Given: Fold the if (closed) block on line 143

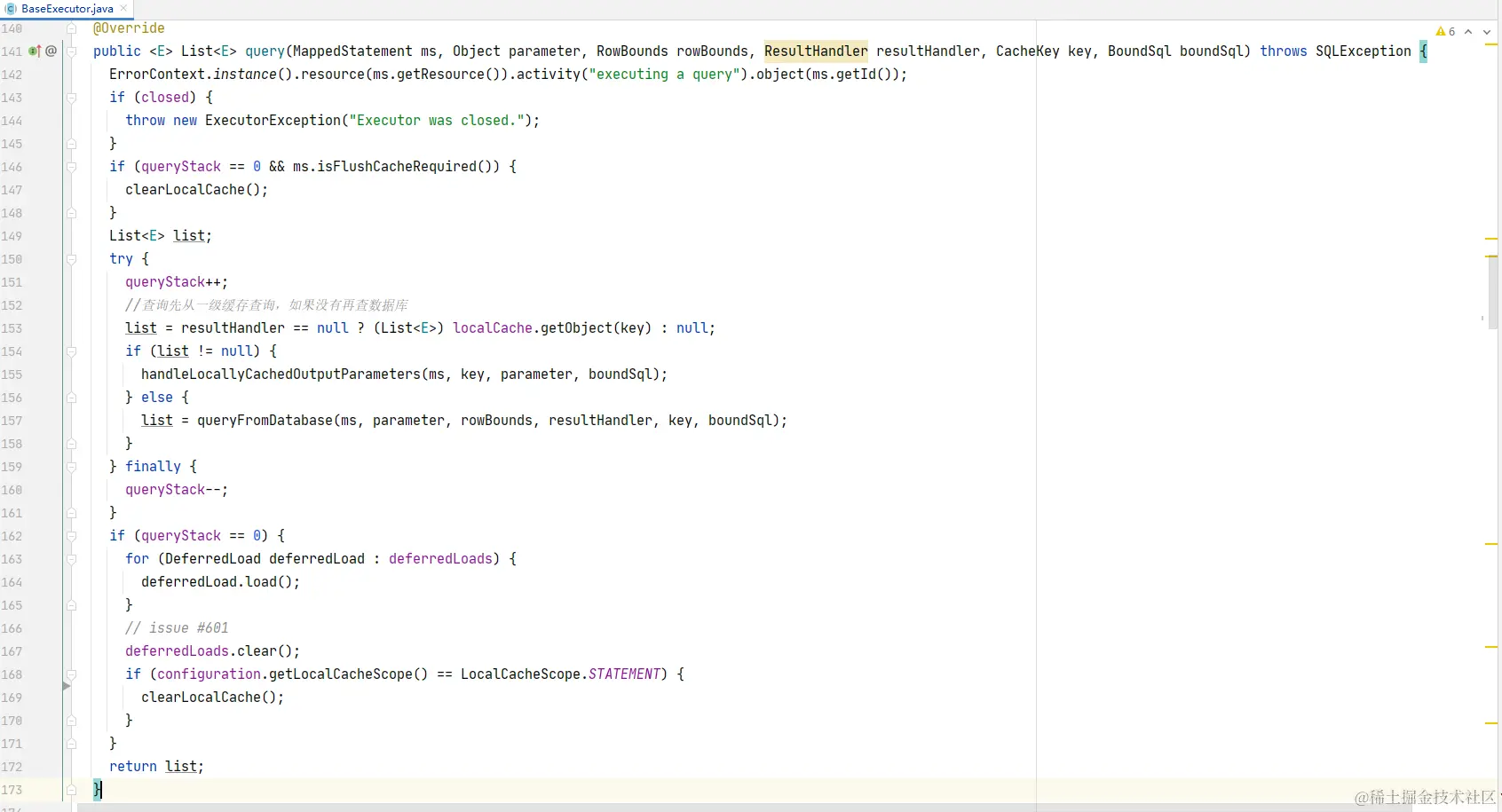Looking at the screenshot, I should (x=71, y=98).
